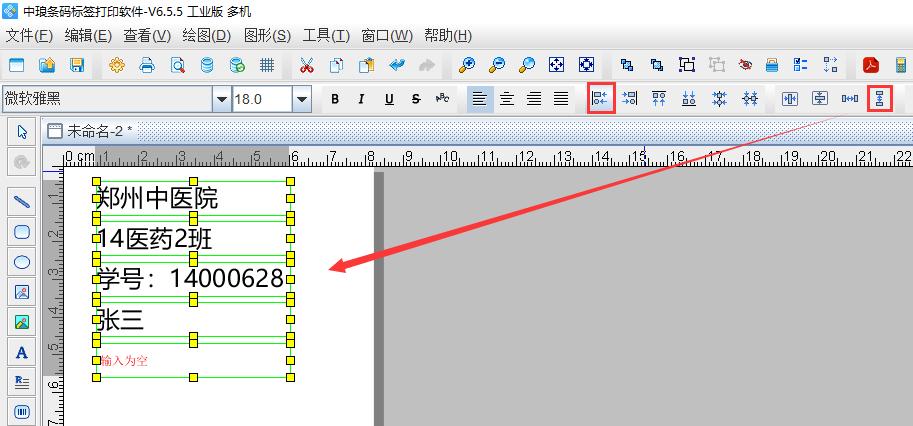Open the 查看(V) menu

click(147, 36)
